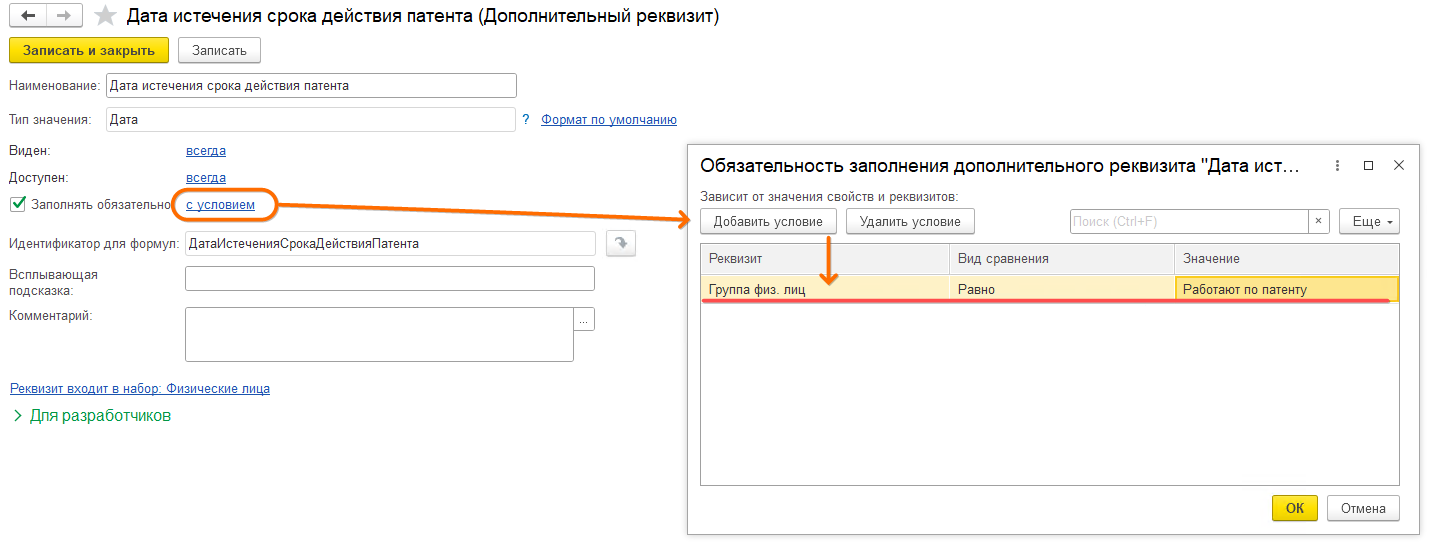Go forward with the right arrow button
Image resolution: width=1447 pixels, height=557 pixels.
point(63,16)
